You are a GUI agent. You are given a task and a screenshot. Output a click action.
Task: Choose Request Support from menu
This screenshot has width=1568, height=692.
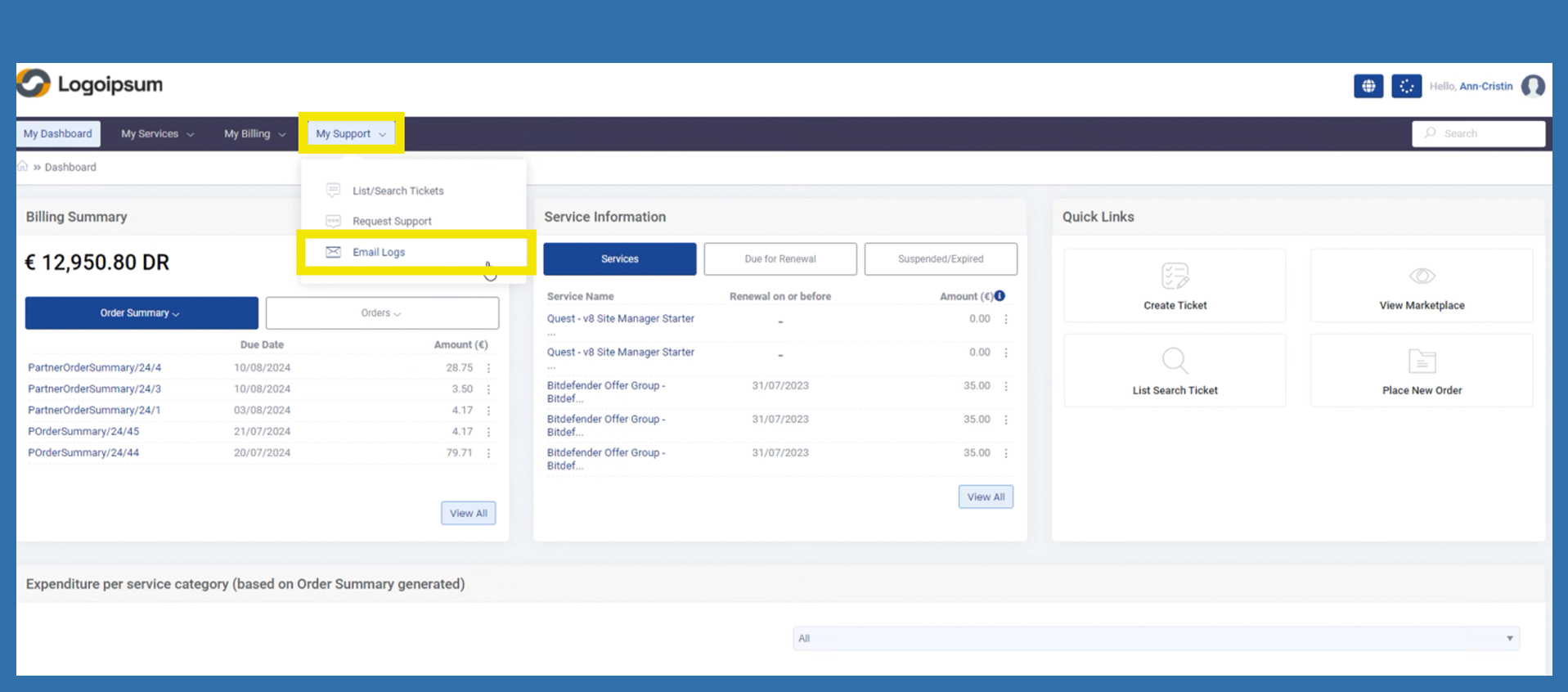tap(392, 221)
